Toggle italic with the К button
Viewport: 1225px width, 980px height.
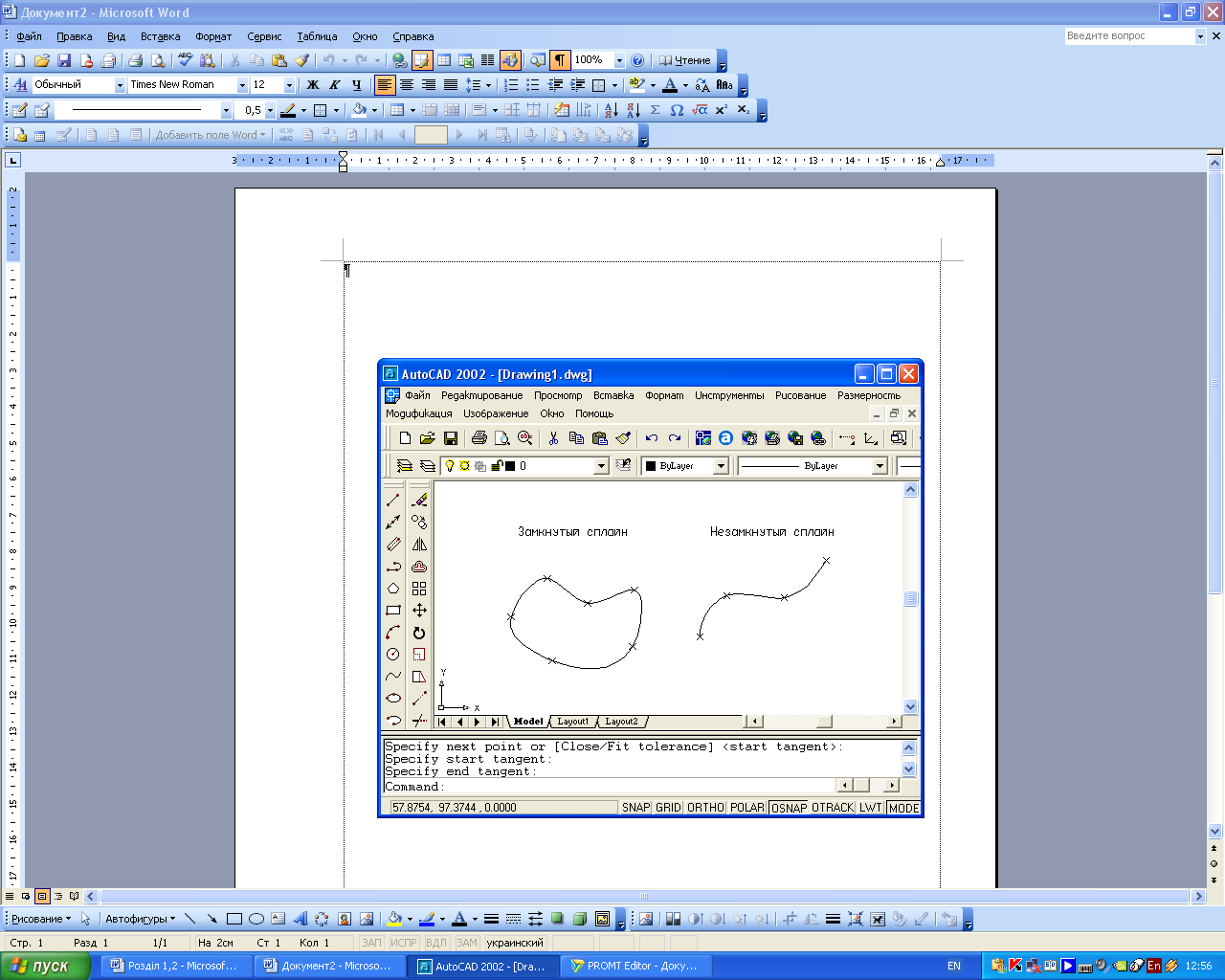(x=334, y=85)
